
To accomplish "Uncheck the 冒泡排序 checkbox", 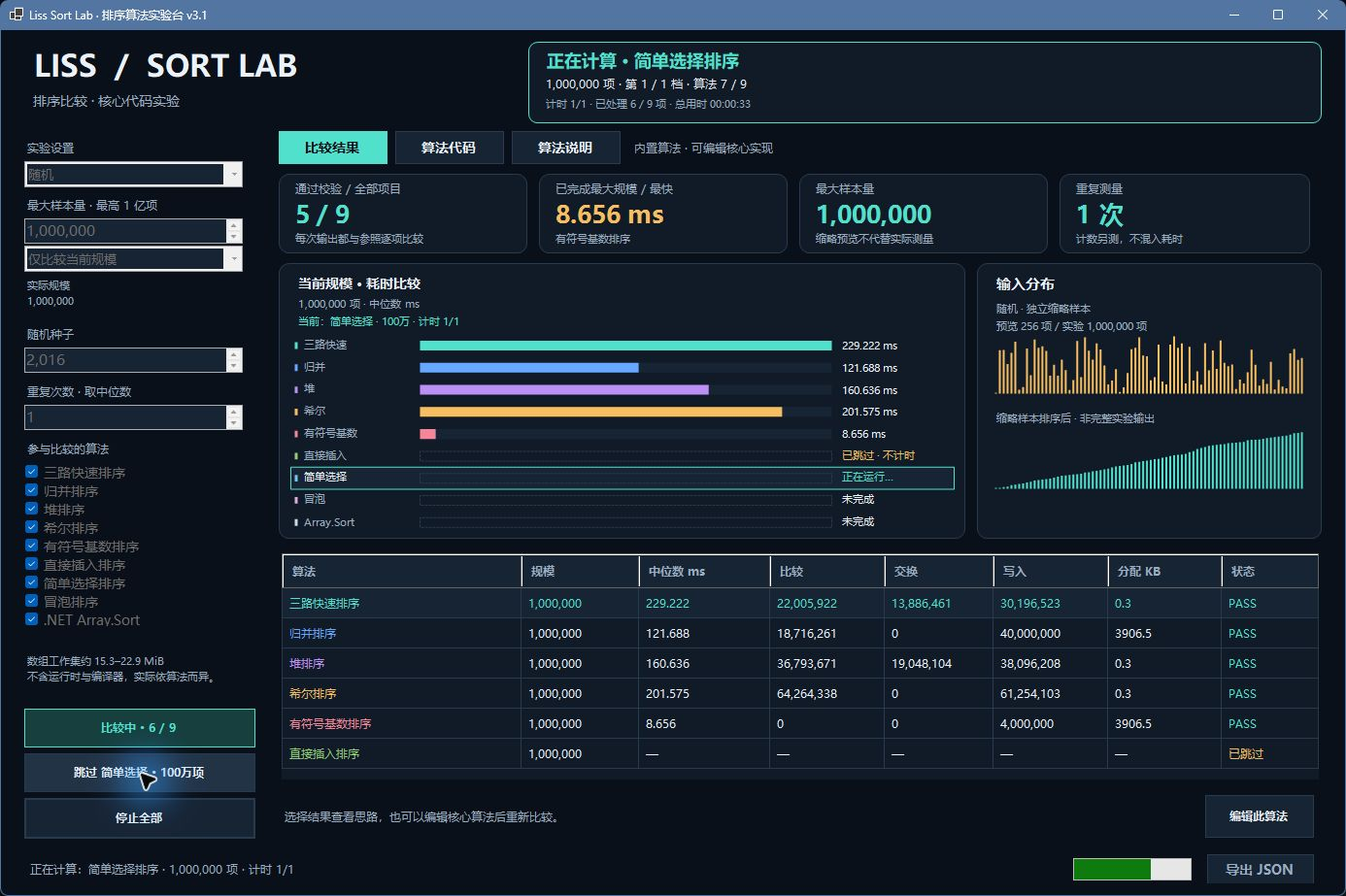I will 32,602.
